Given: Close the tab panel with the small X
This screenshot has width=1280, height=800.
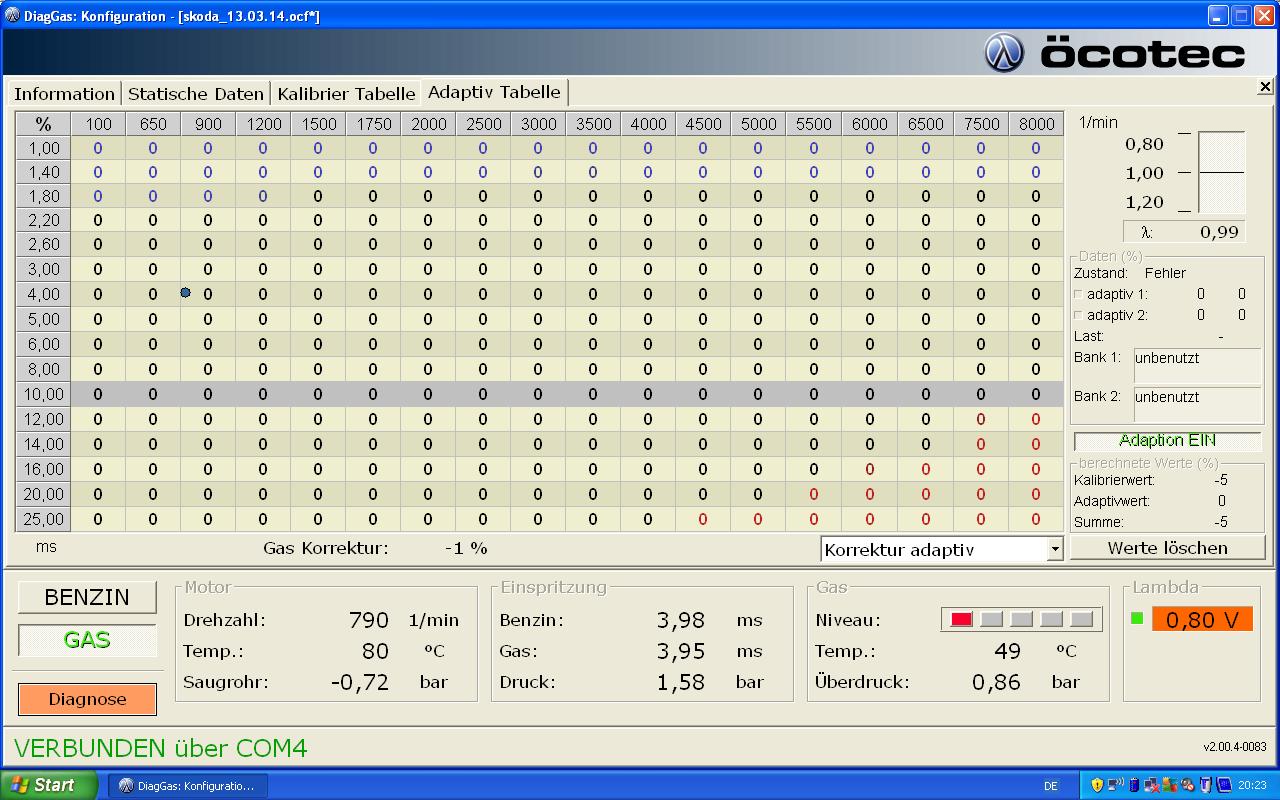Looking at the screenshot, I should 1265,88.
